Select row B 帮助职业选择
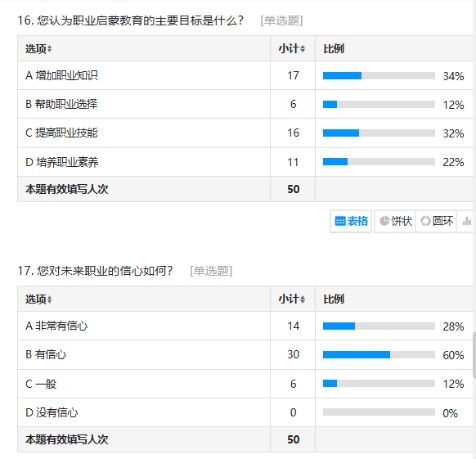This screenshot has height=459, width=476. click(245, 104)
